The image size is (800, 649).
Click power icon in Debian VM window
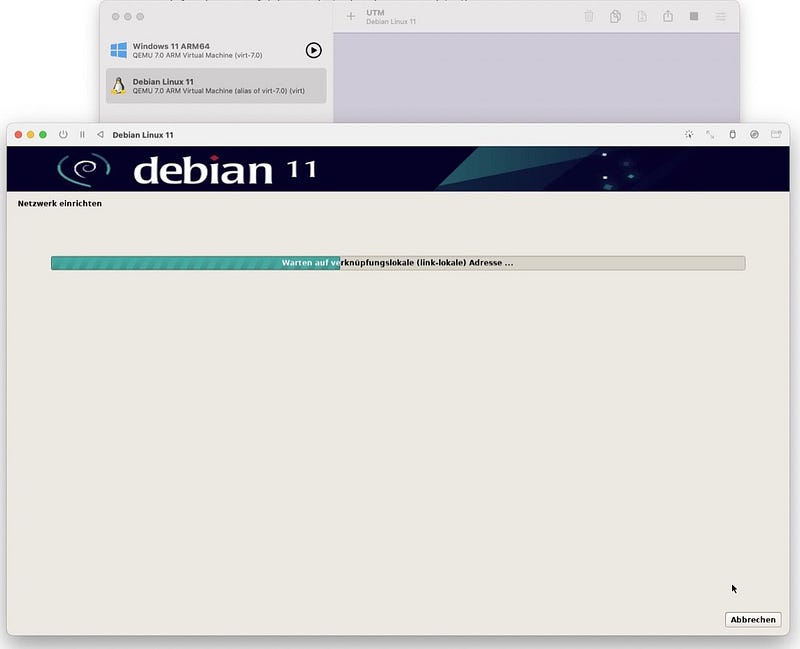(63, 135)
